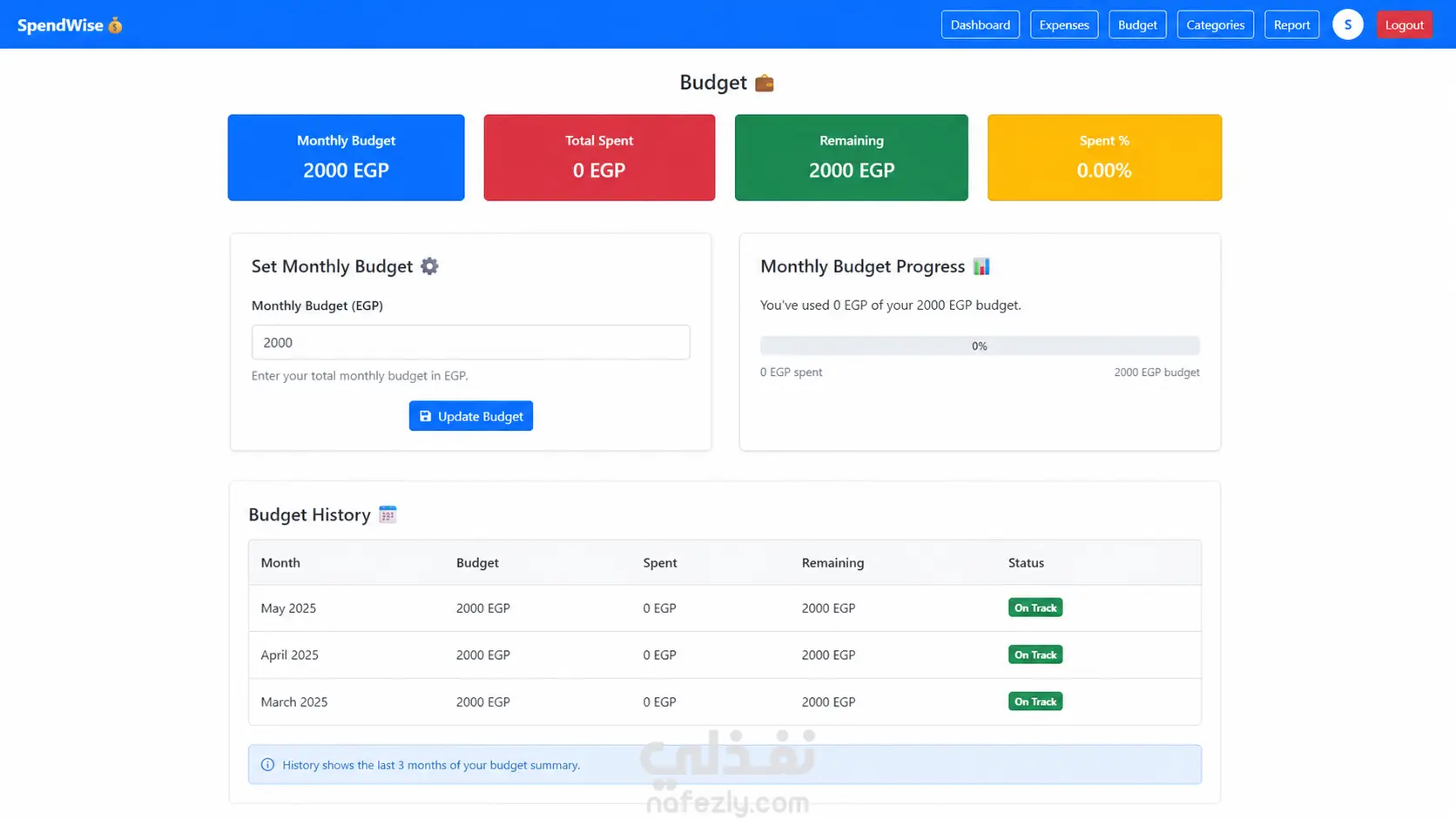Click the Month column header
1456x819 pixels.
(280, 563)
